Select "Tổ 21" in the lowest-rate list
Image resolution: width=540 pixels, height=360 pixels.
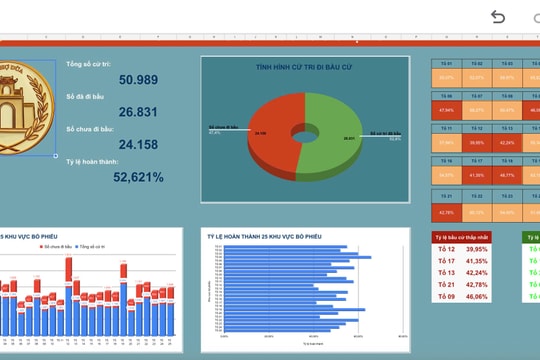click(447, 285)
